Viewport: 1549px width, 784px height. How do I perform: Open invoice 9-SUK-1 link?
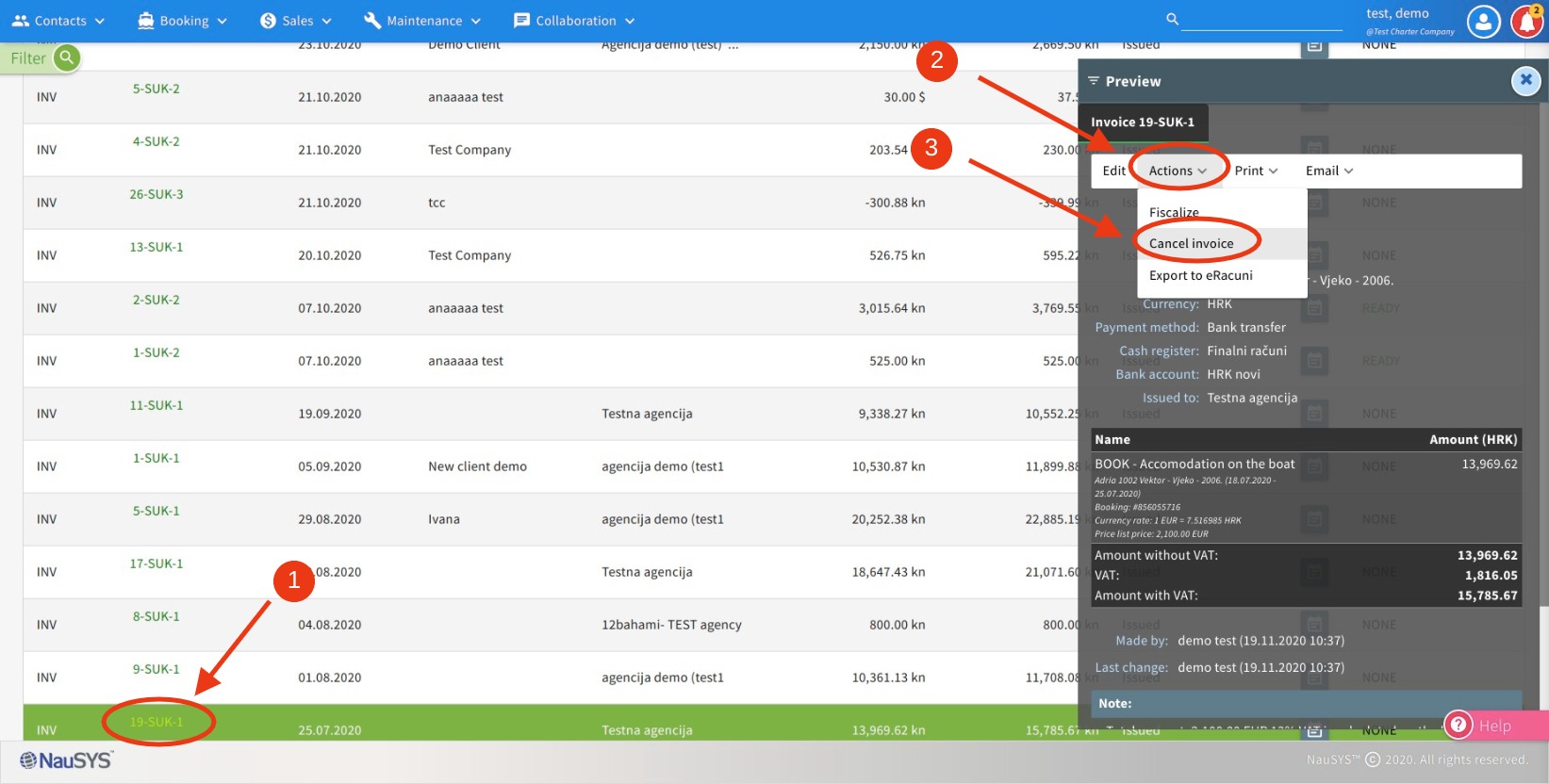(156, 669)
